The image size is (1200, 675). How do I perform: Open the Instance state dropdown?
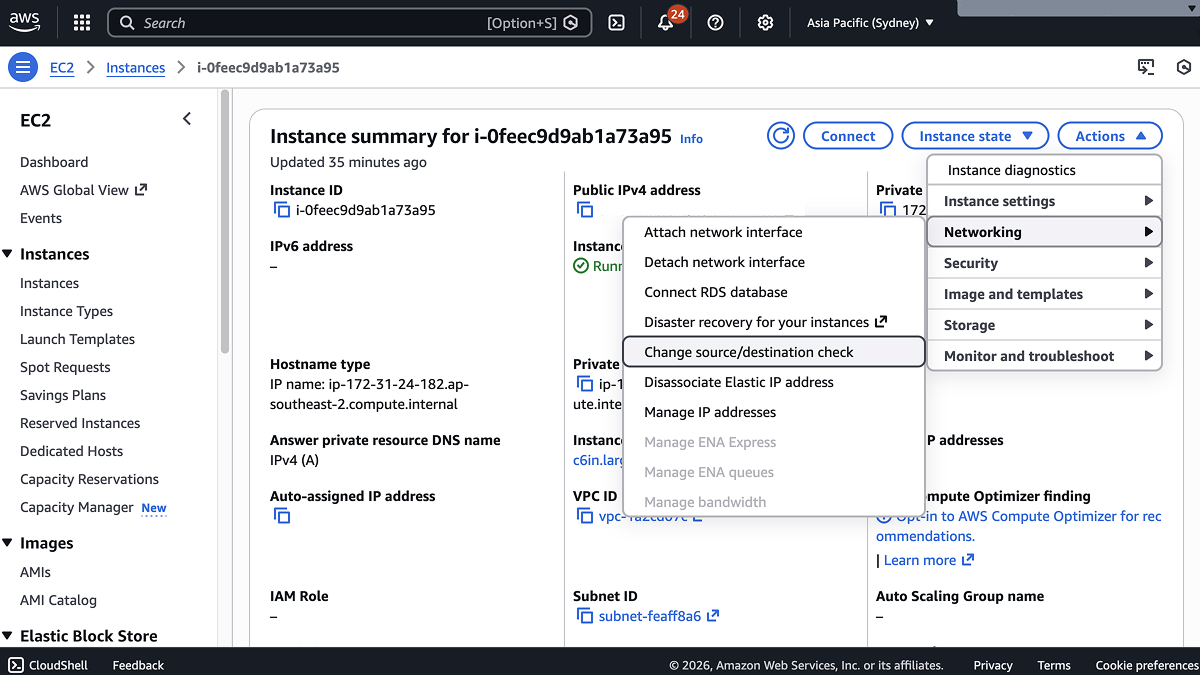[x=974, y=135]
